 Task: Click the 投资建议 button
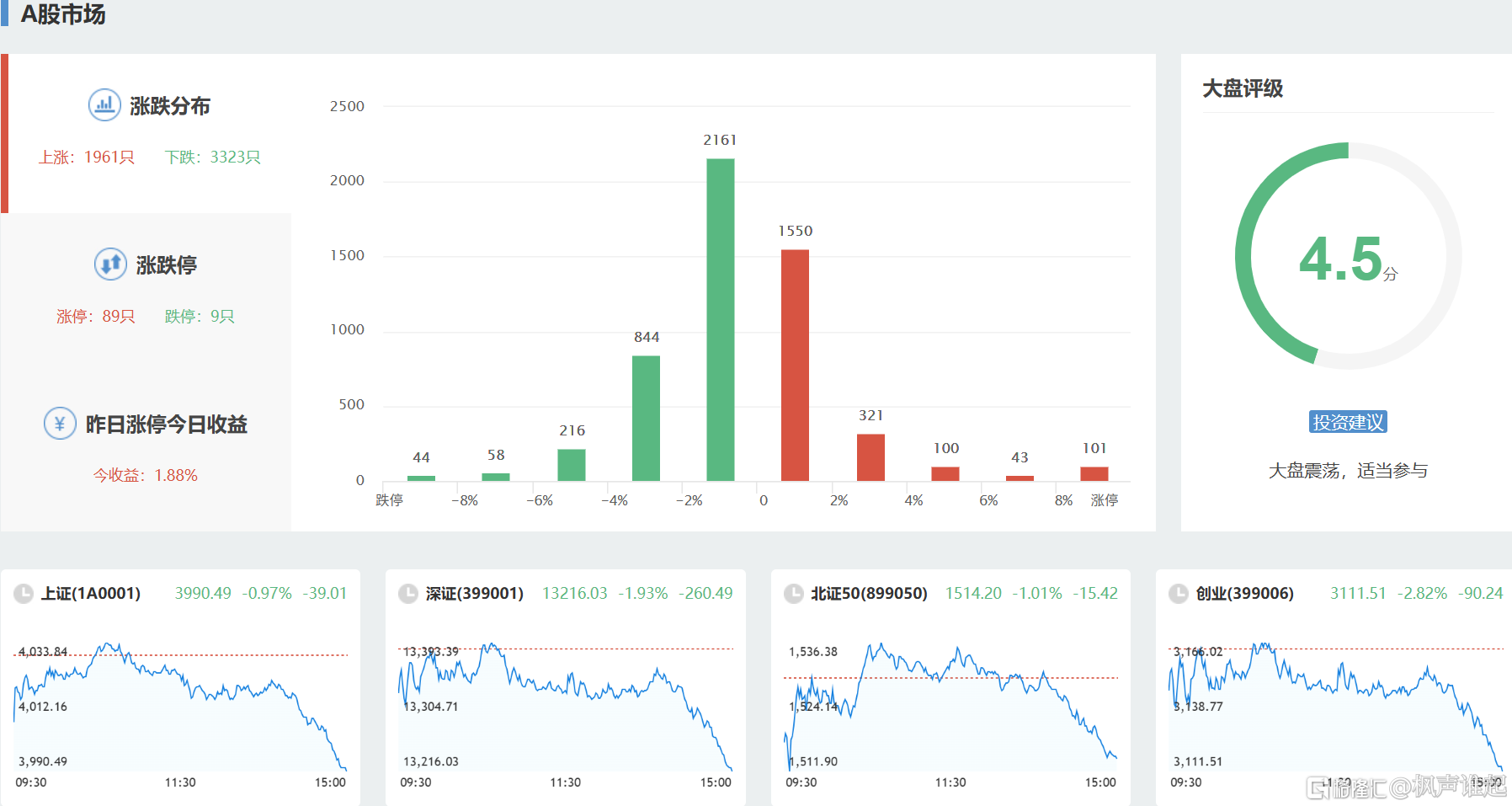(x=1348, y=422)
